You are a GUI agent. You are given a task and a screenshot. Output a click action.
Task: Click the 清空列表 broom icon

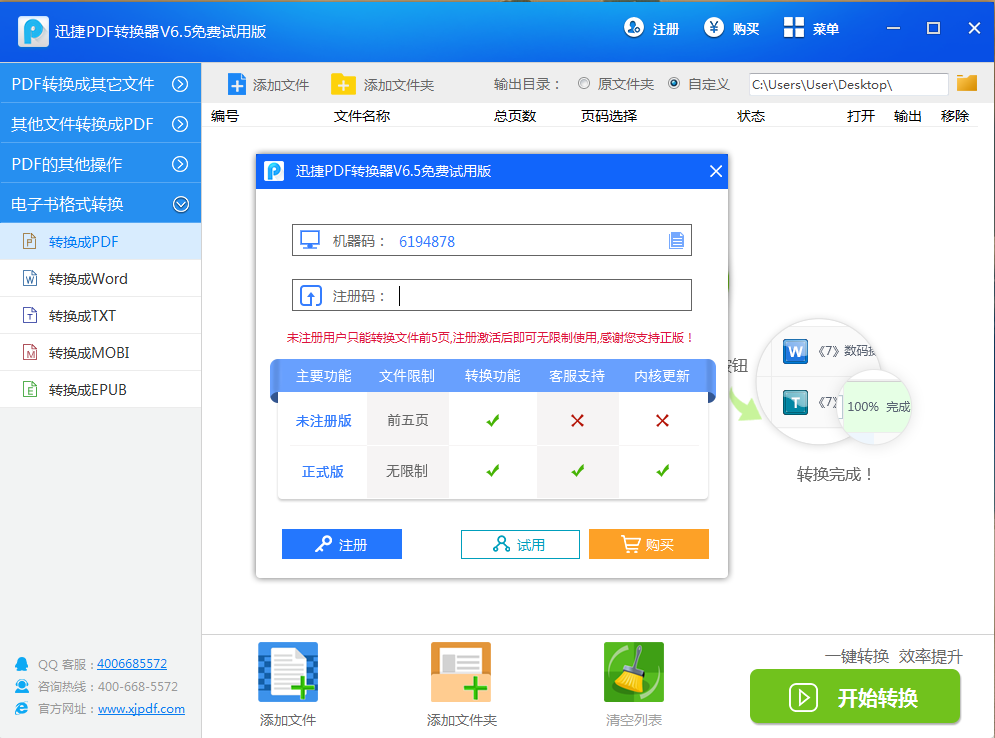coord(634,672)
